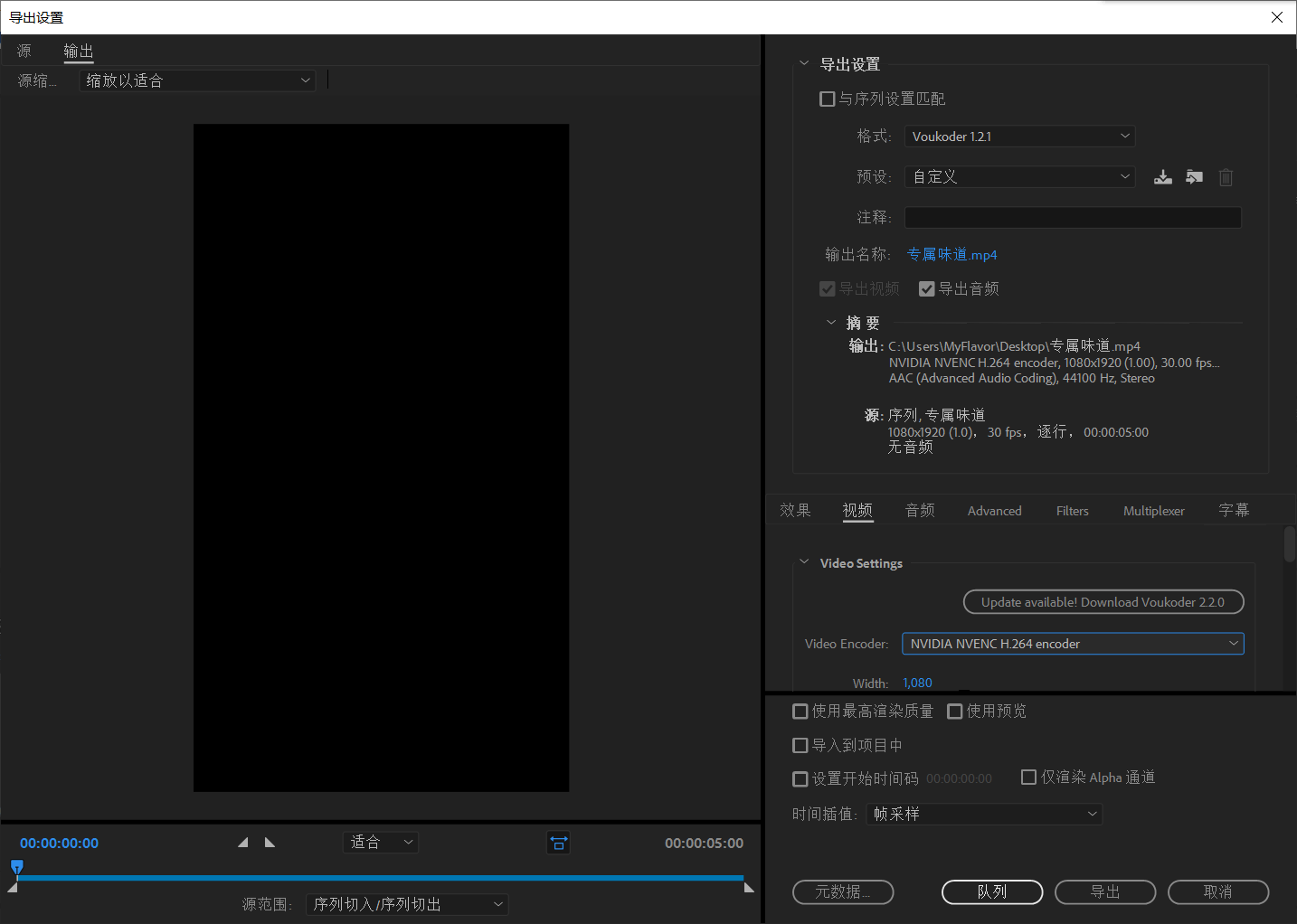Screen dimensions: 1297x924
Task: Toggle aspect ratio correction icon
Action: tap(559, 843)
